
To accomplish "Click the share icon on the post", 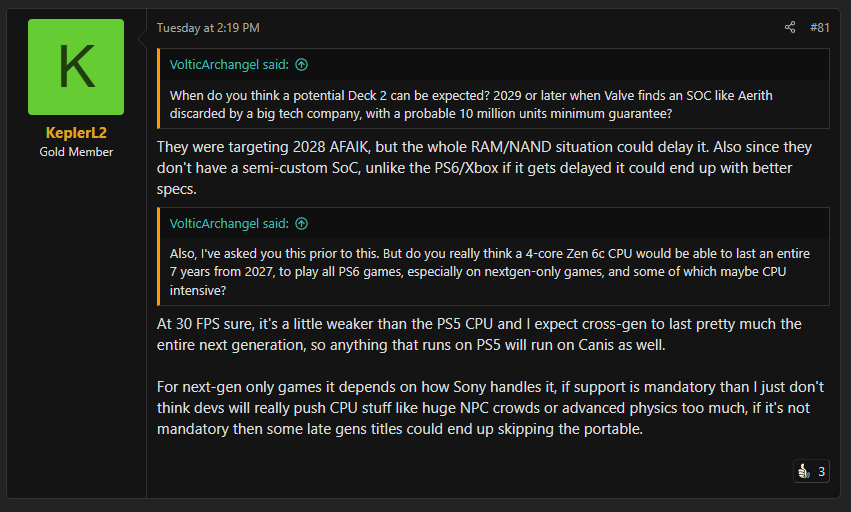I will [x=790, y=27].
